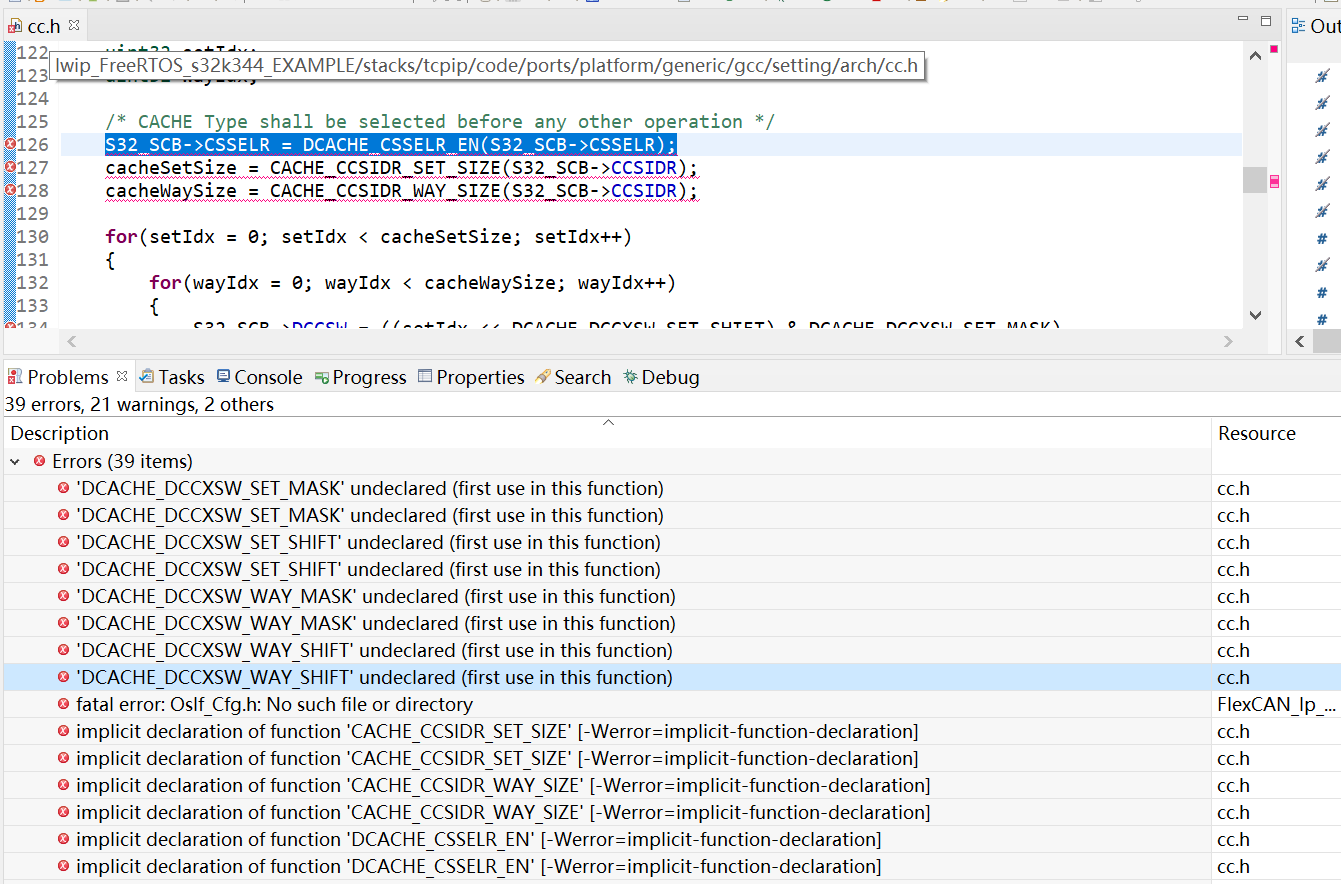The image size is (1341, 884).
Task: Click the Debug bug icon
Action: (x=630, y=377)
